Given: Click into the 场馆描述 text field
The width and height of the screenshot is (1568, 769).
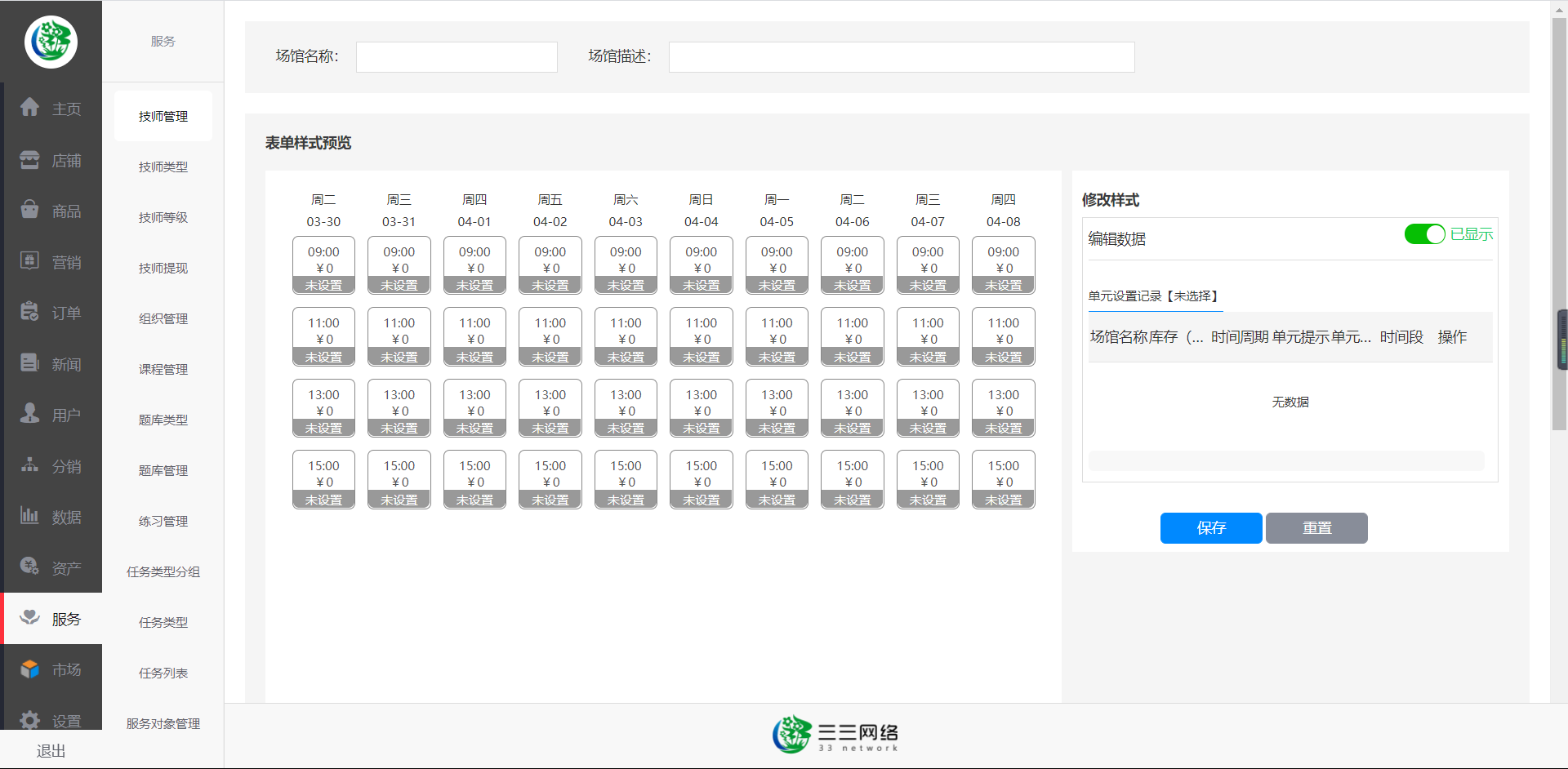Looking at the screenshot, I should pyautogui.click(x=901, y=57).
